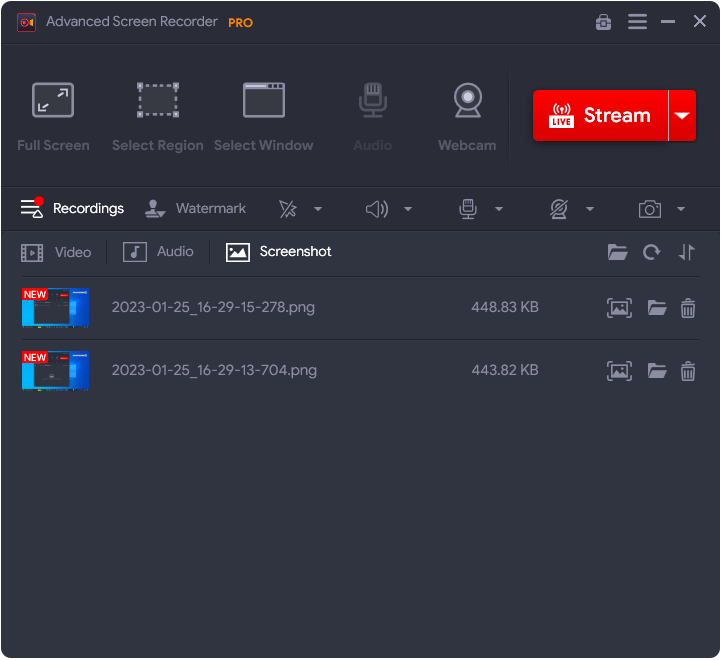The height and width of the screenshot is (660, 722).
Task: Toggle the Webcam recording option
Action: pos(466,117)
